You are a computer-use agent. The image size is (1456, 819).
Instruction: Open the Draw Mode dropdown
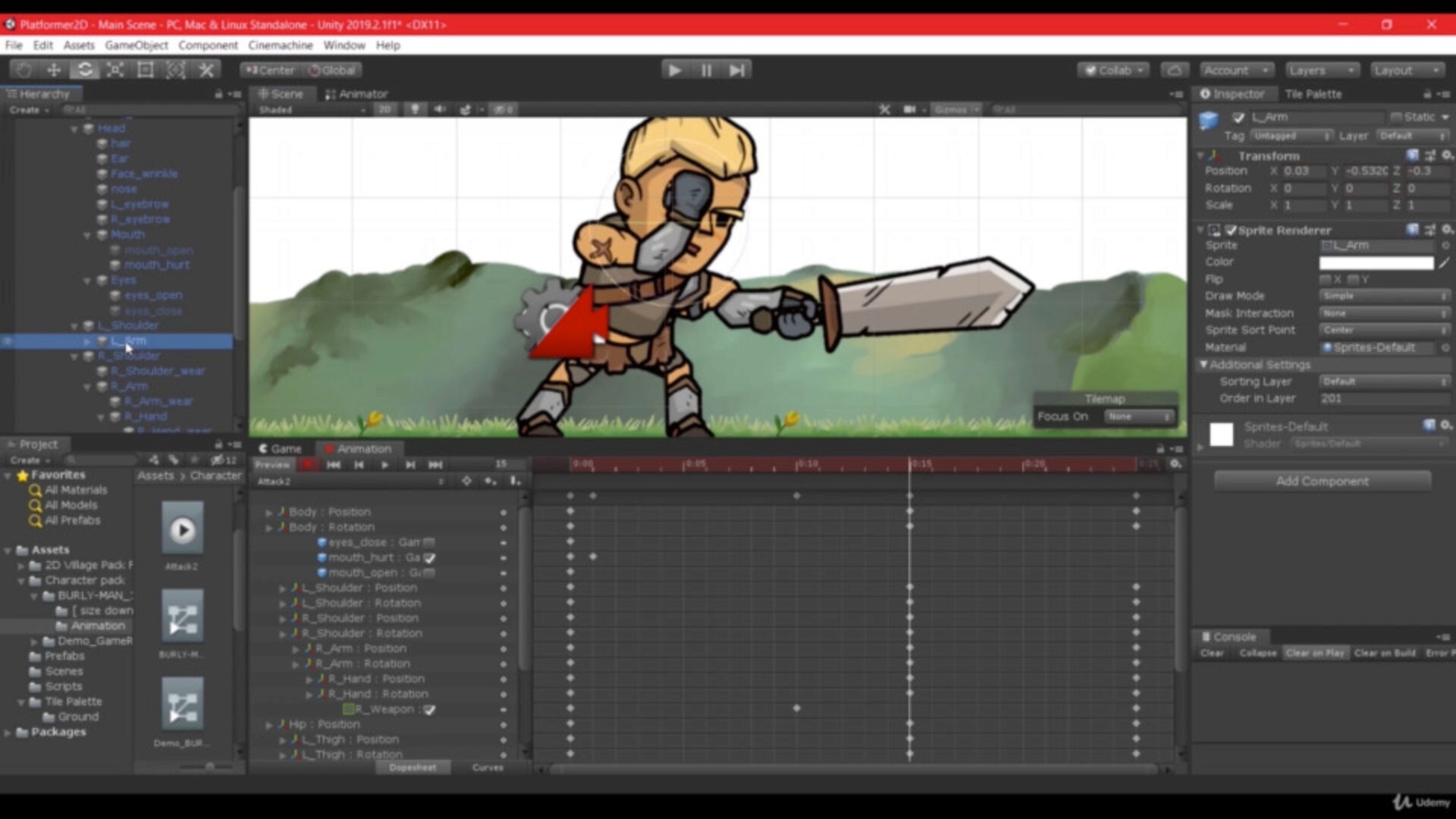click(1382, 296)
